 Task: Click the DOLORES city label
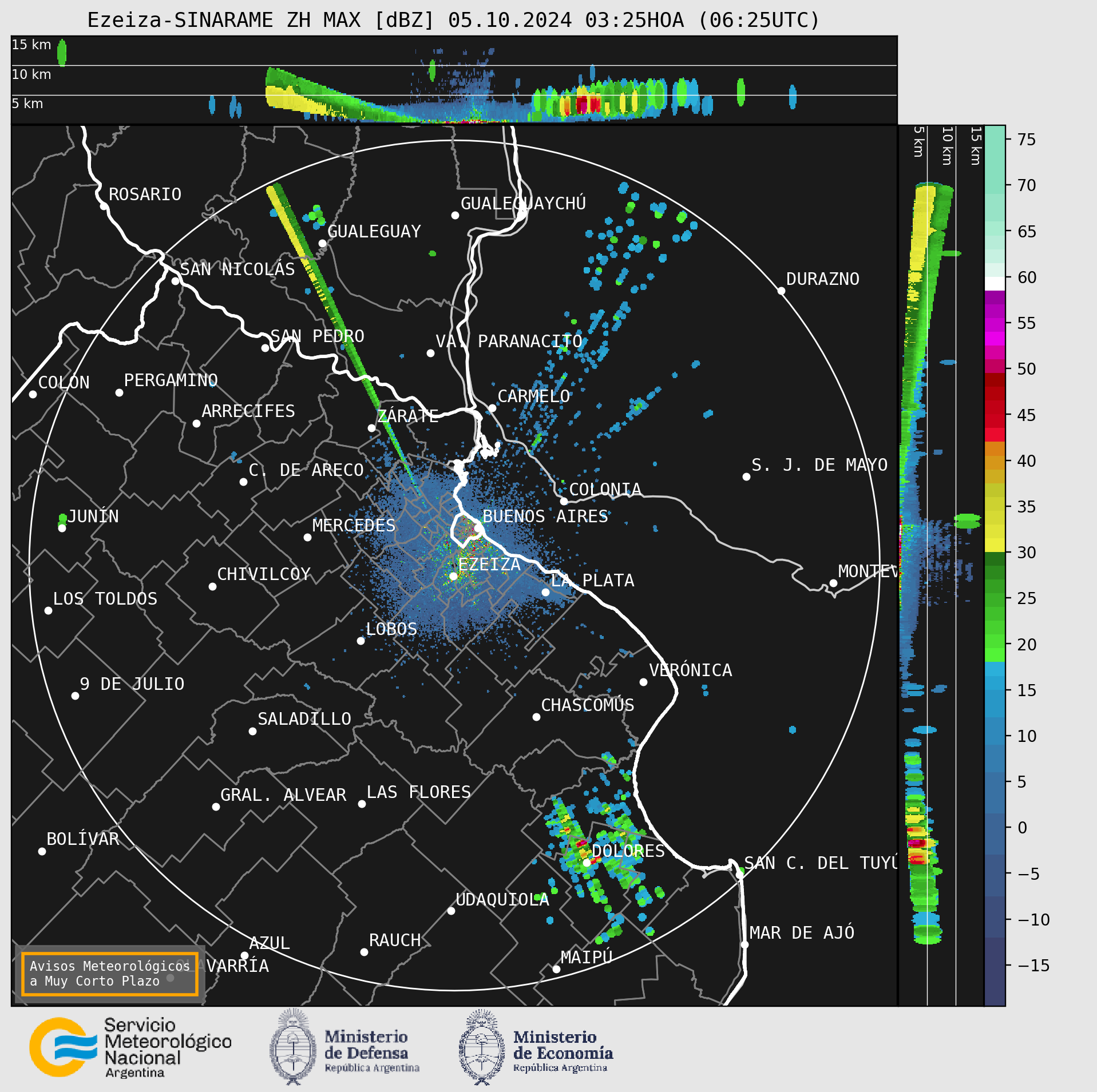pos(628,851)
